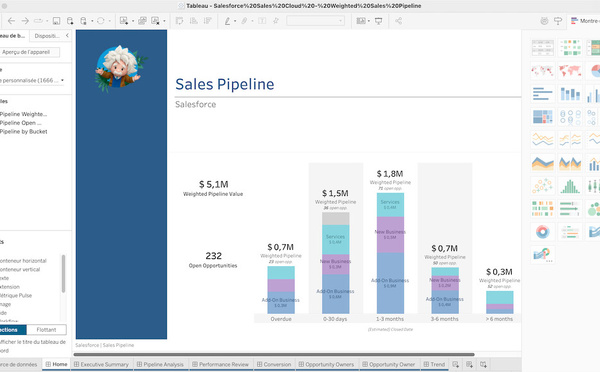Click the Redo forward arrow in toolbar
This screenshot has height=372, width=600.
tap(25, 21)
